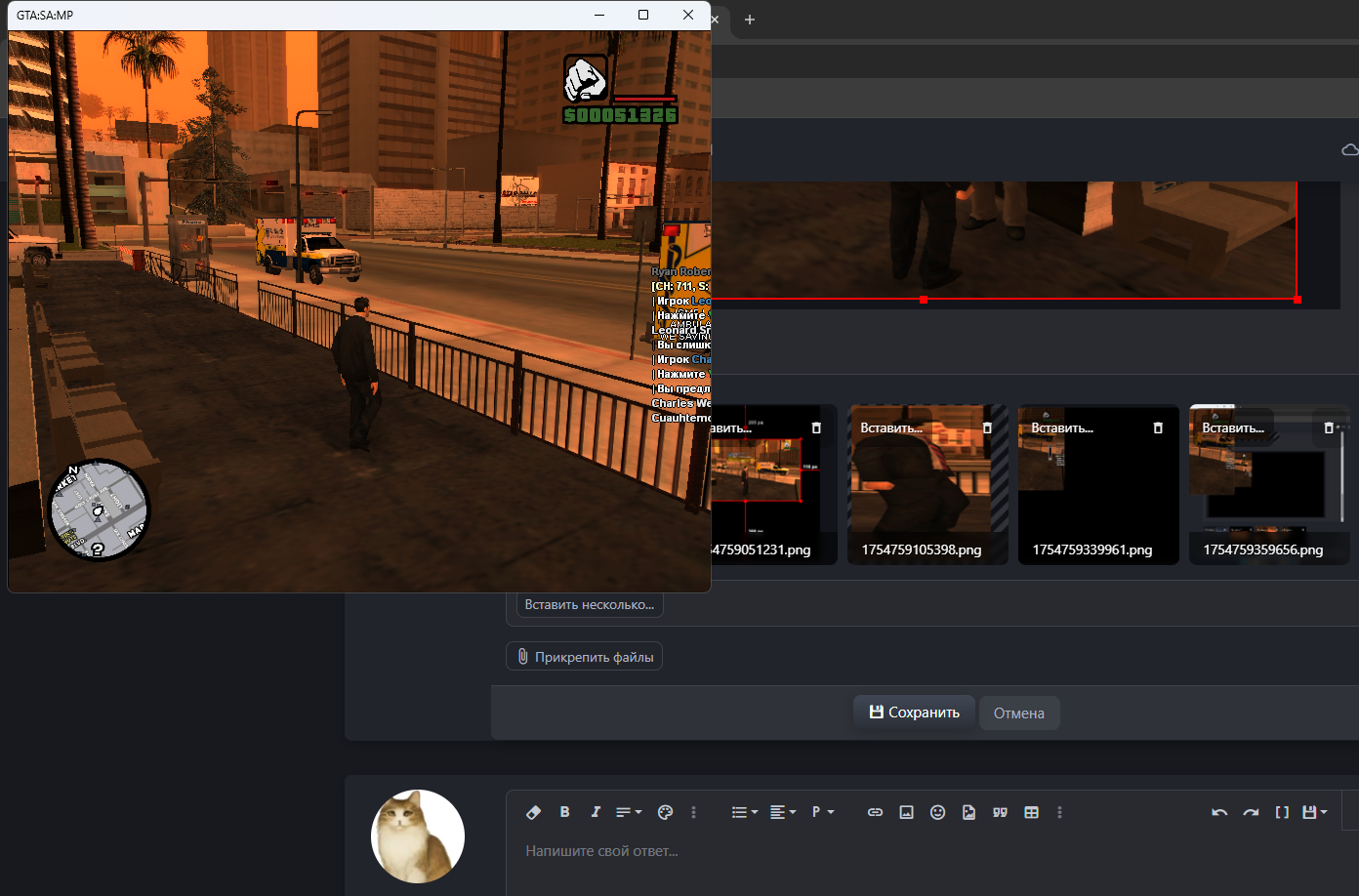Click the Отмена cancel button
This screenshot has height=896, width=1359.
click(x=1018, y=713)
